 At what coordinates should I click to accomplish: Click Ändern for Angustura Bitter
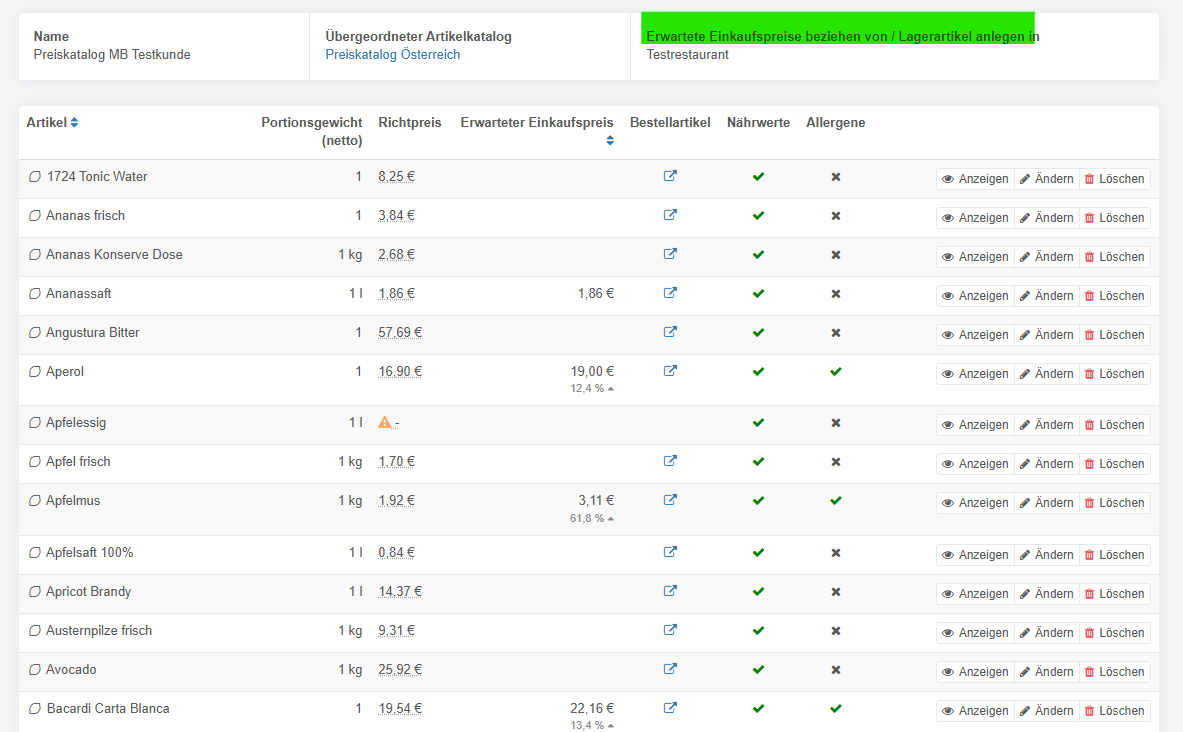point(1046,335)
